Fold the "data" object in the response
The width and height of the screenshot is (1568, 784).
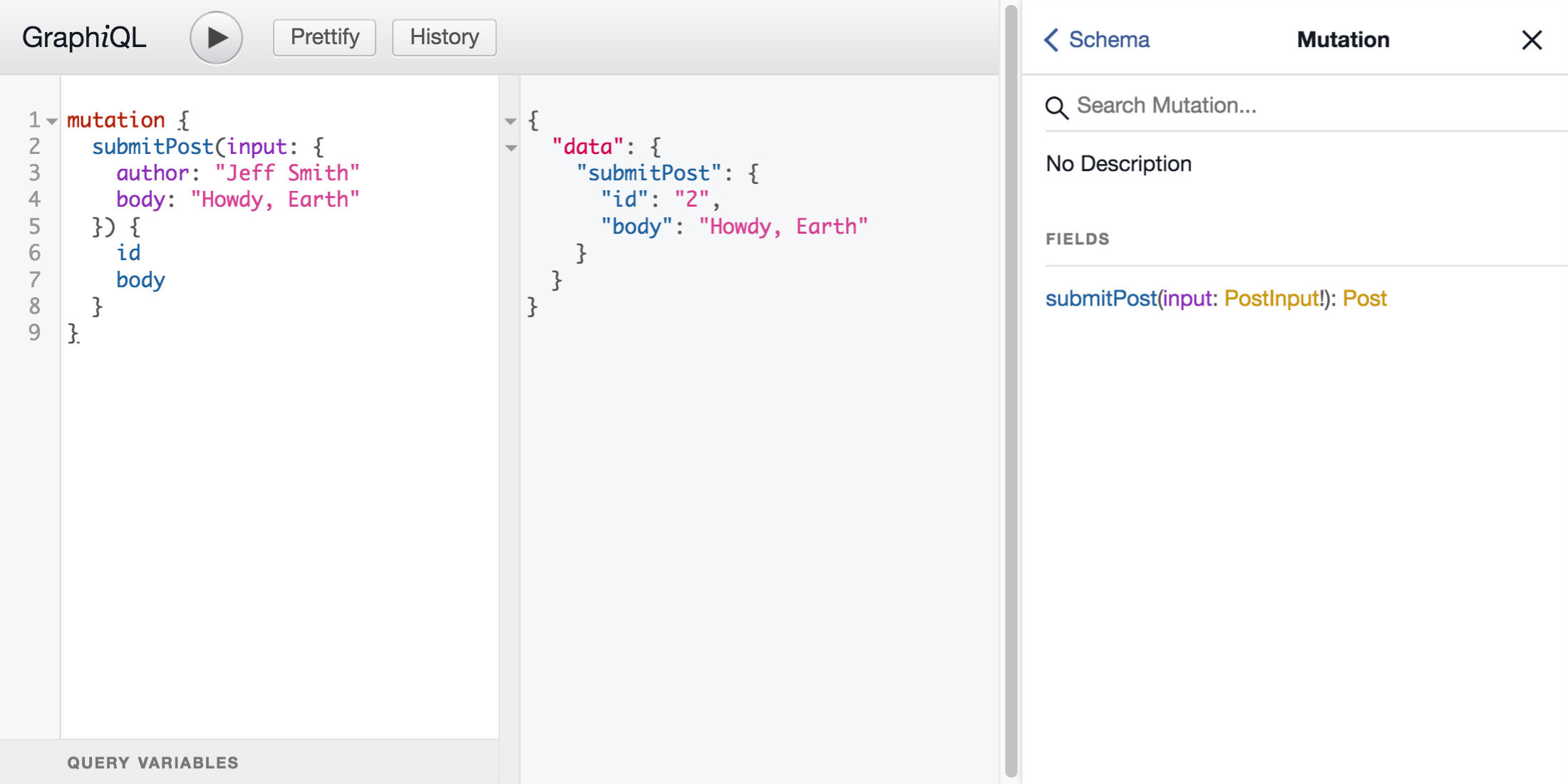point(511,148)
